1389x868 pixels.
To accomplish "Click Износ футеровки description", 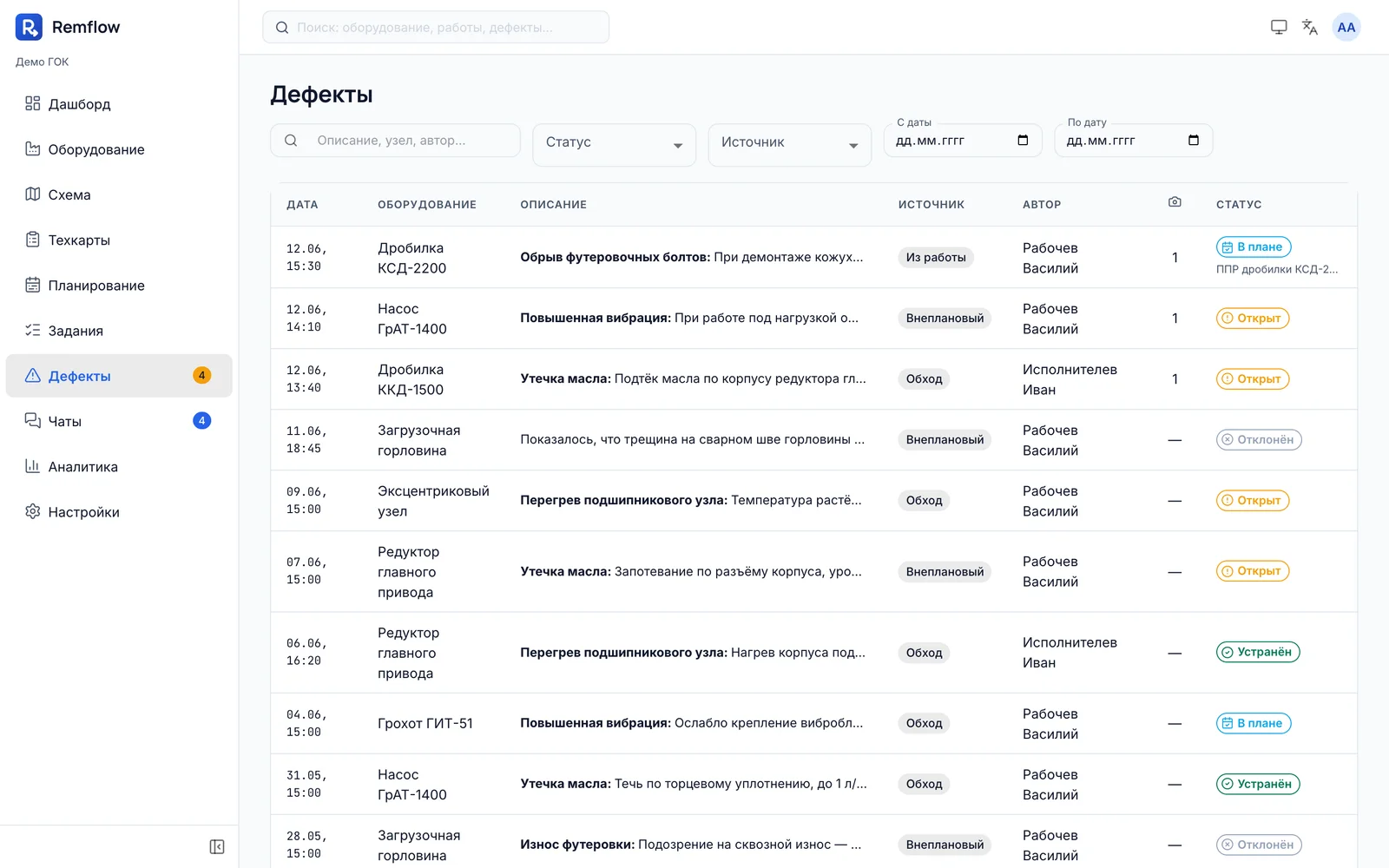I will tap(691, 845).
